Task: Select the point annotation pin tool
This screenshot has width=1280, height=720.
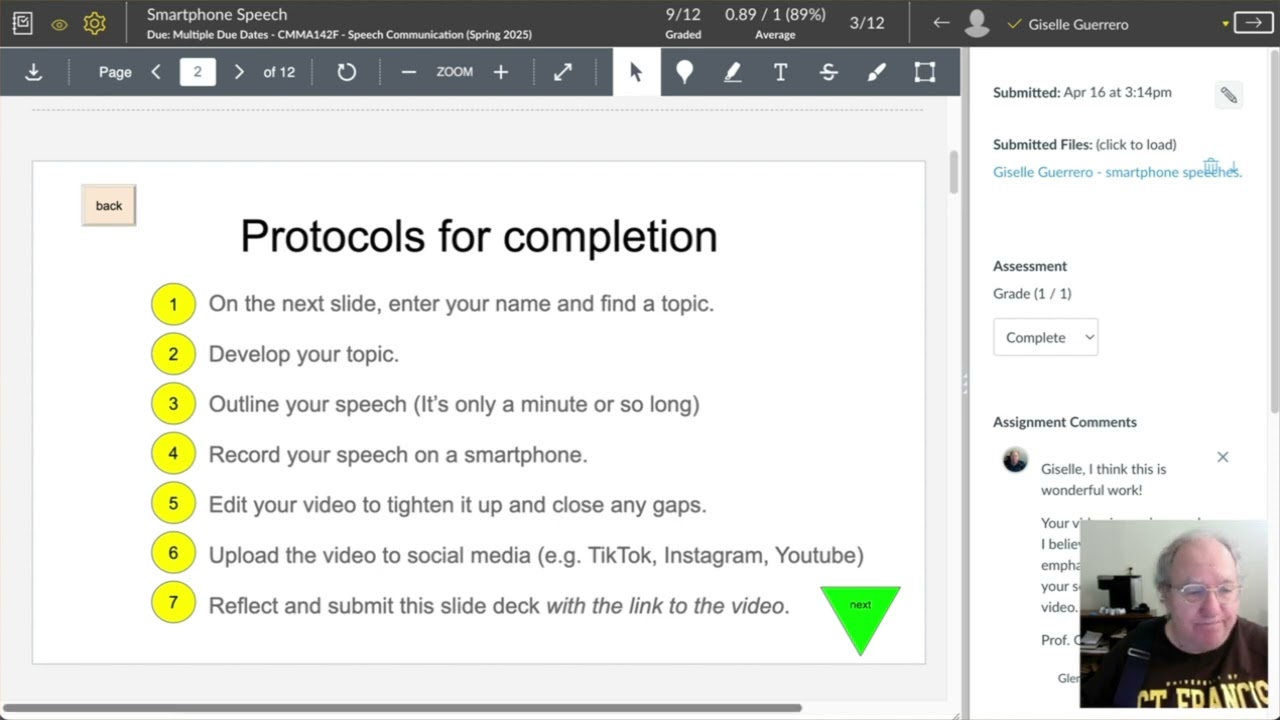Action: point(685,72)
